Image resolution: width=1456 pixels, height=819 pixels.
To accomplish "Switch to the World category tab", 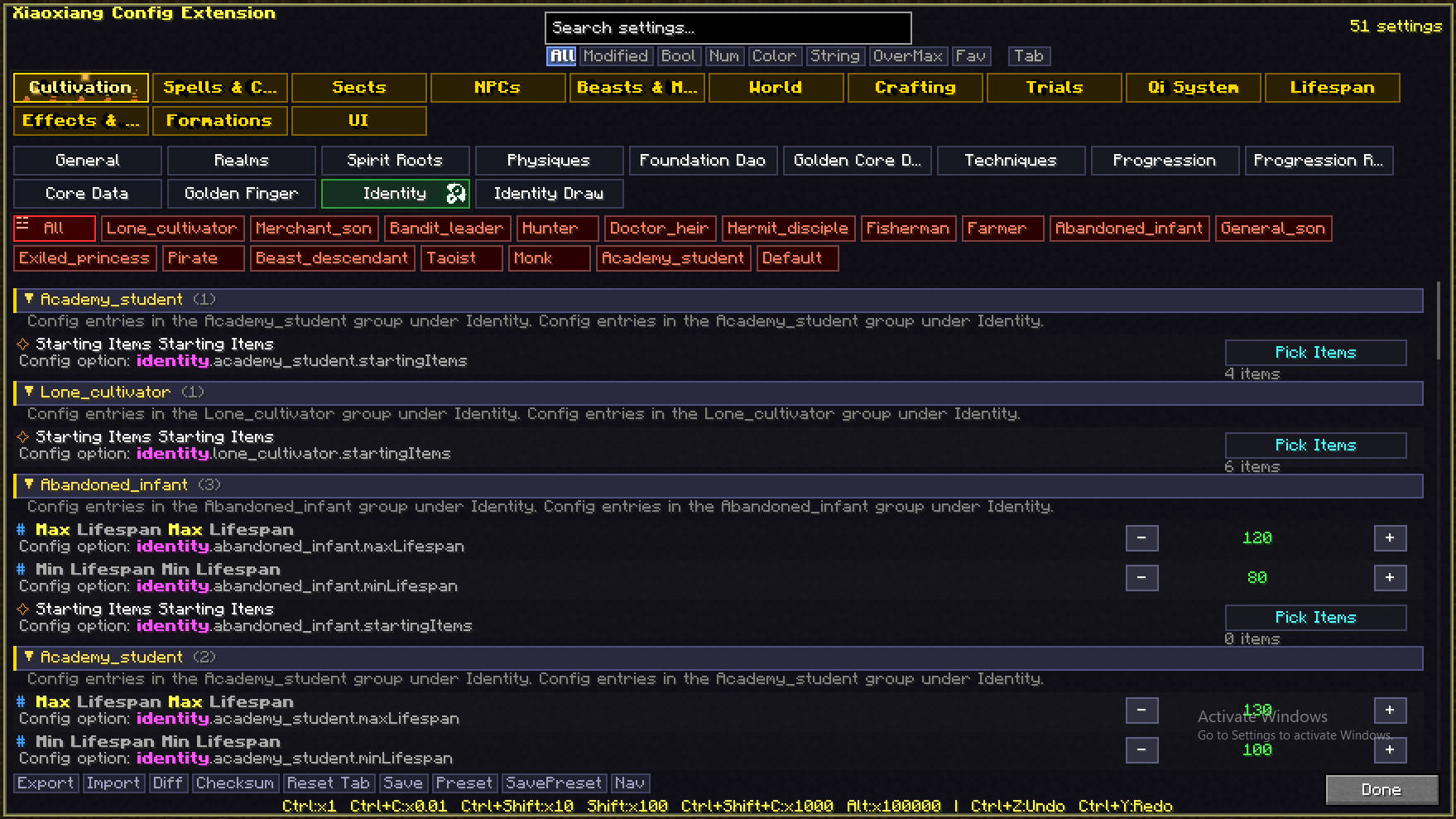I will 776,88.
